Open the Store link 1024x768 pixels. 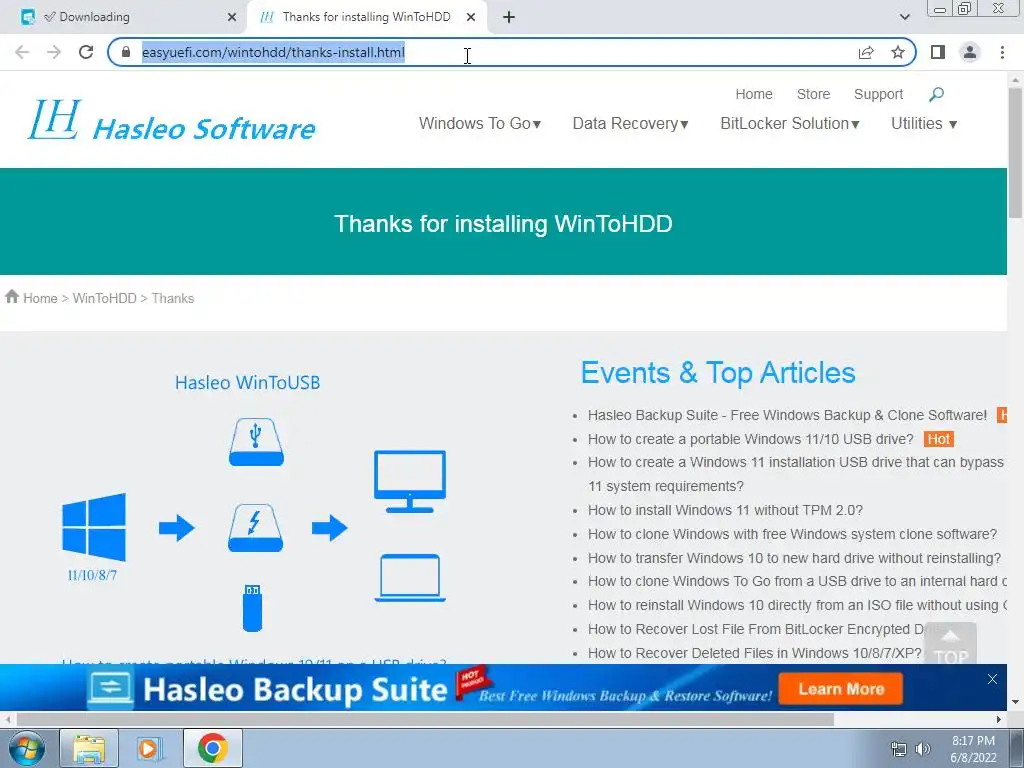[x=813, y=94]
